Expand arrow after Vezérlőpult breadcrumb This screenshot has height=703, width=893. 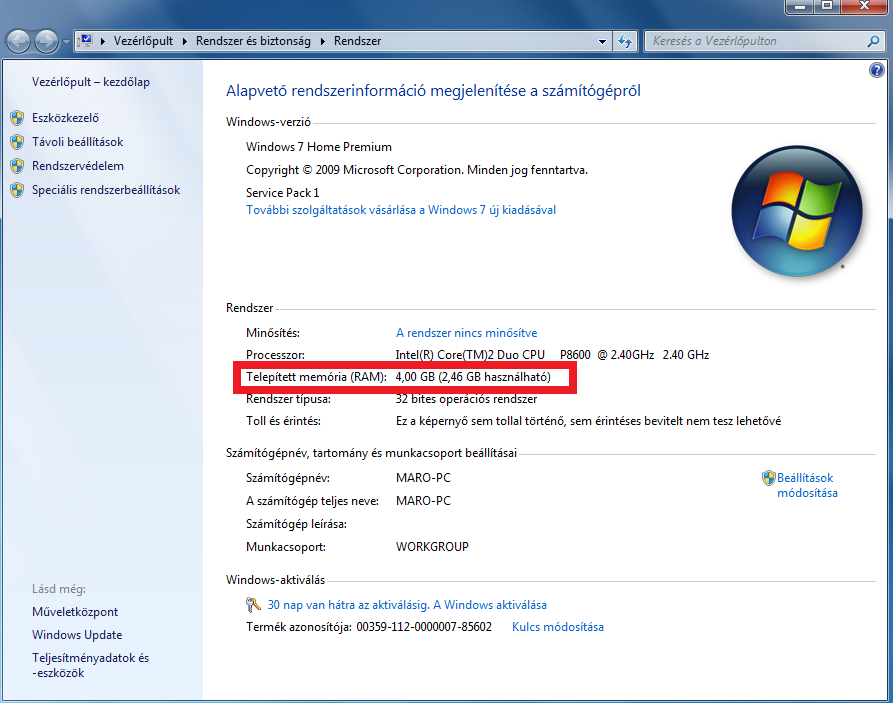tap(185, 41)
